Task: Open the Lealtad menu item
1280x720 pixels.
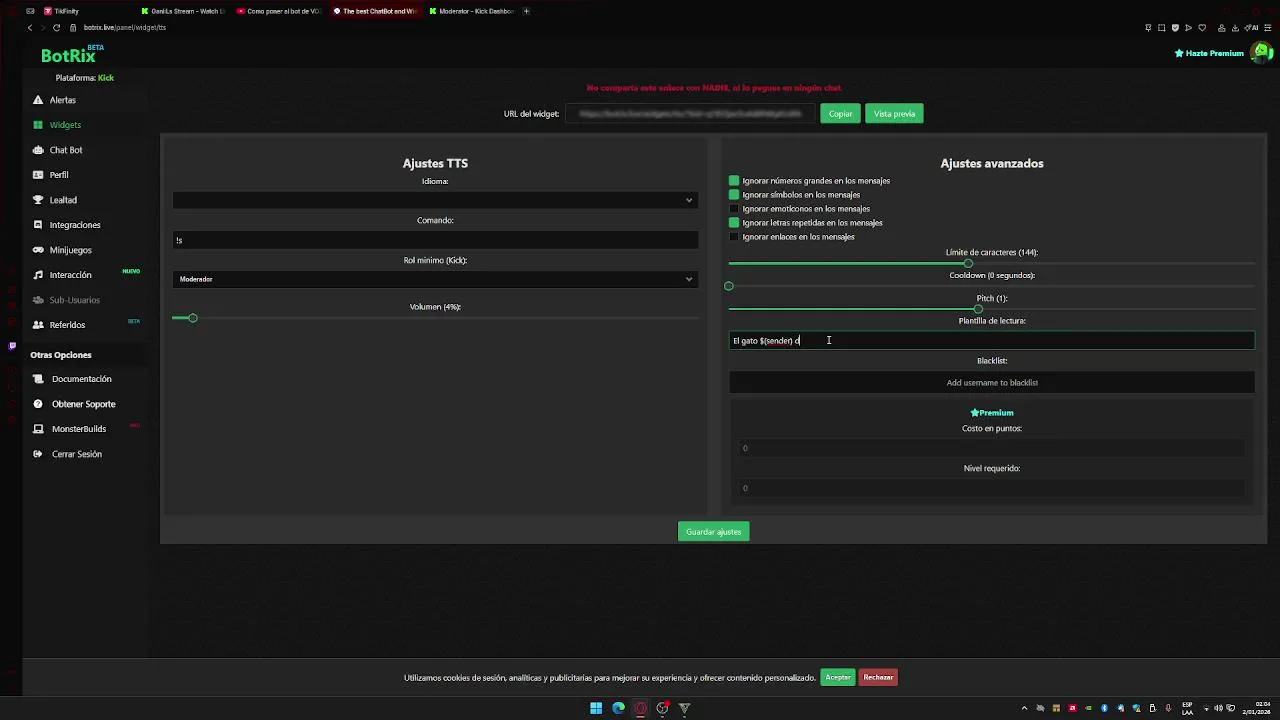Action: [63, 200]
